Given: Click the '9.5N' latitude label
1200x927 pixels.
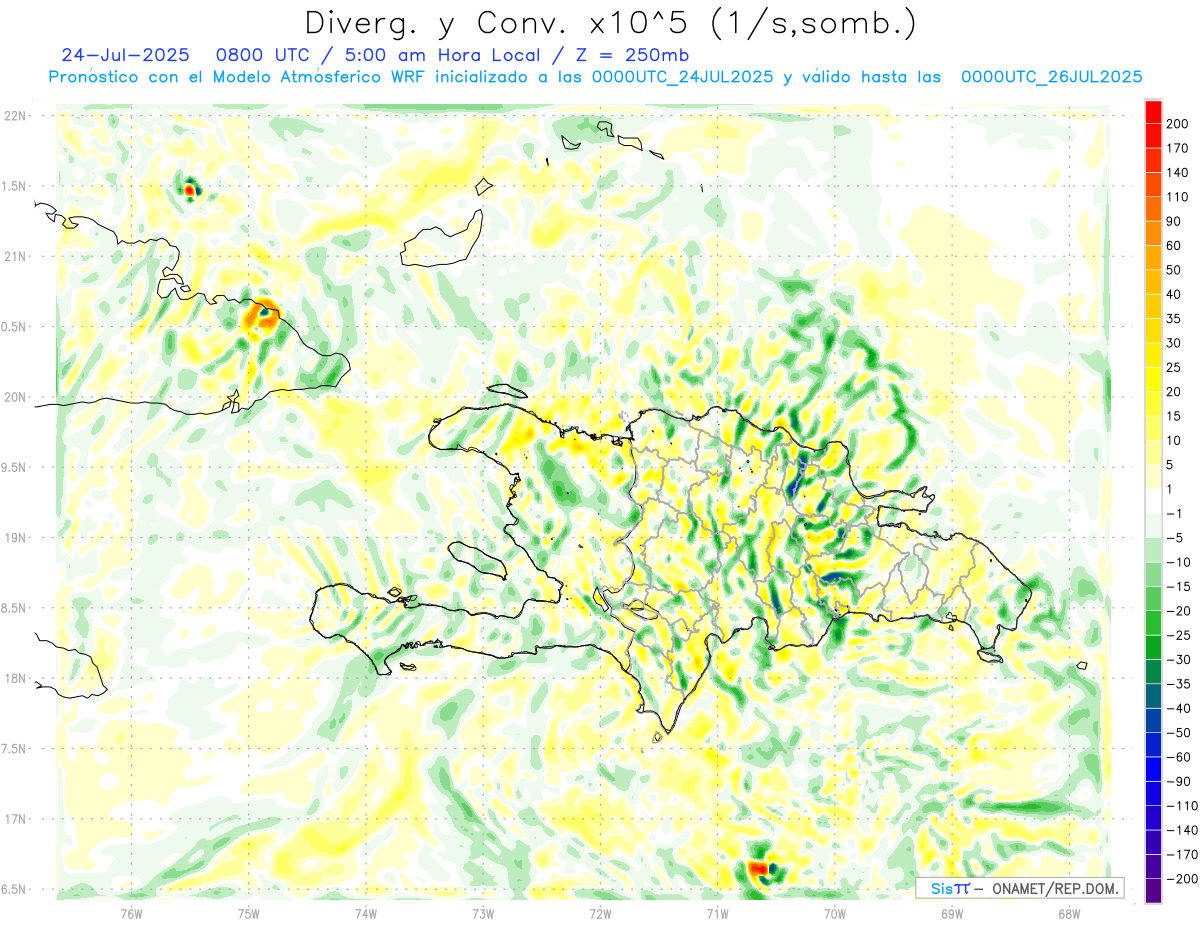Looking at the screenshot, I should pos(14,468).
